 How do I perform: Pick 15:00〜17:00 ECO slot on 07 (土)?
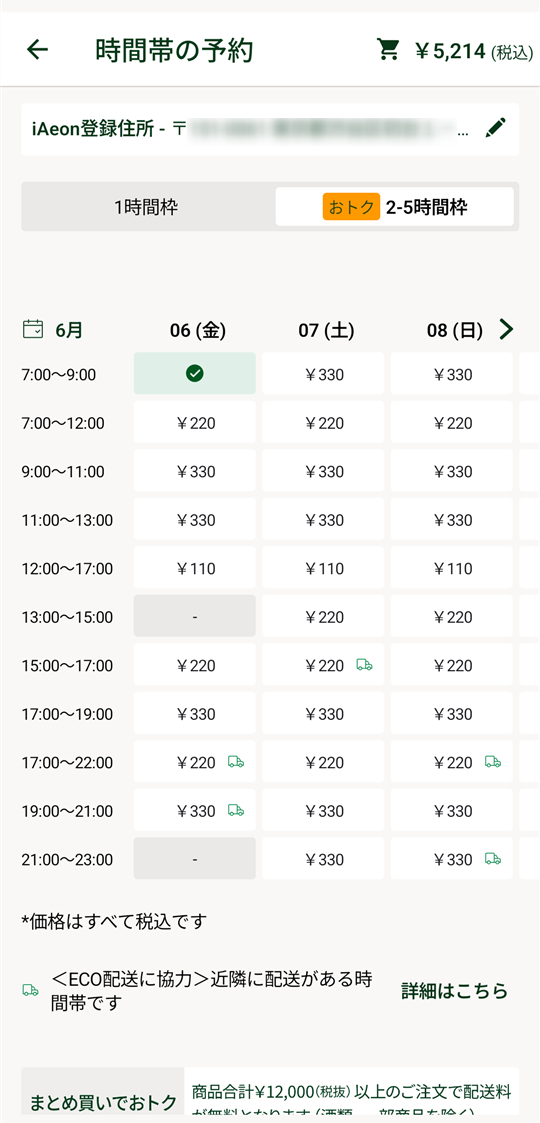323,665
